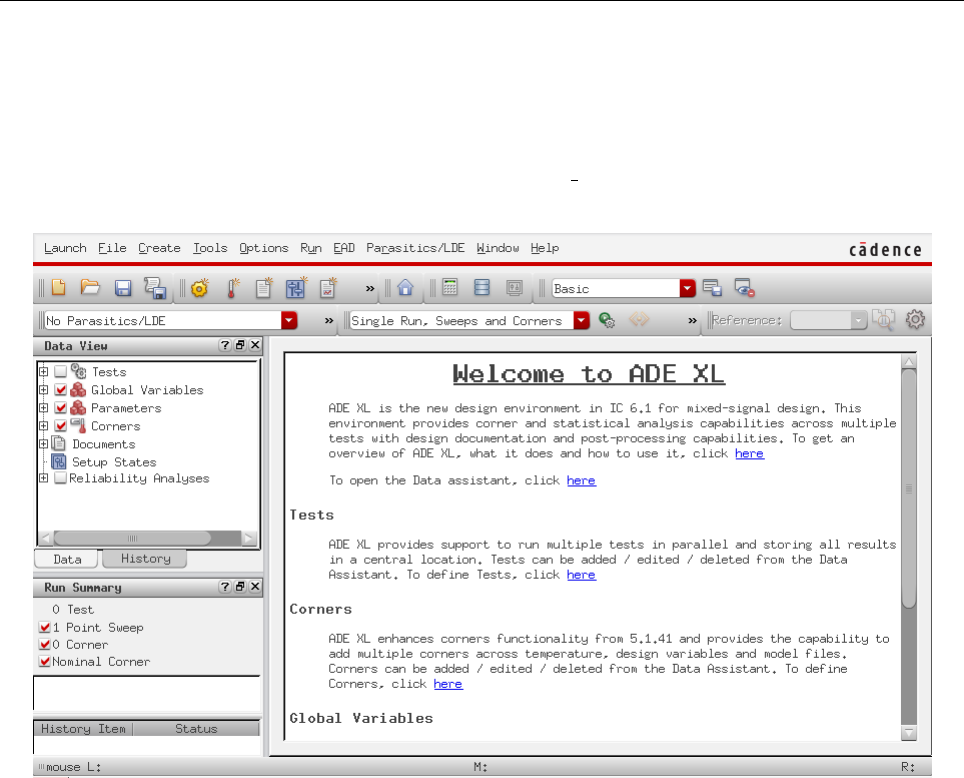Click the blue sliders-with-star toolbar icon
This screenshot has height=778, width=964.
(x=296, y=288)
